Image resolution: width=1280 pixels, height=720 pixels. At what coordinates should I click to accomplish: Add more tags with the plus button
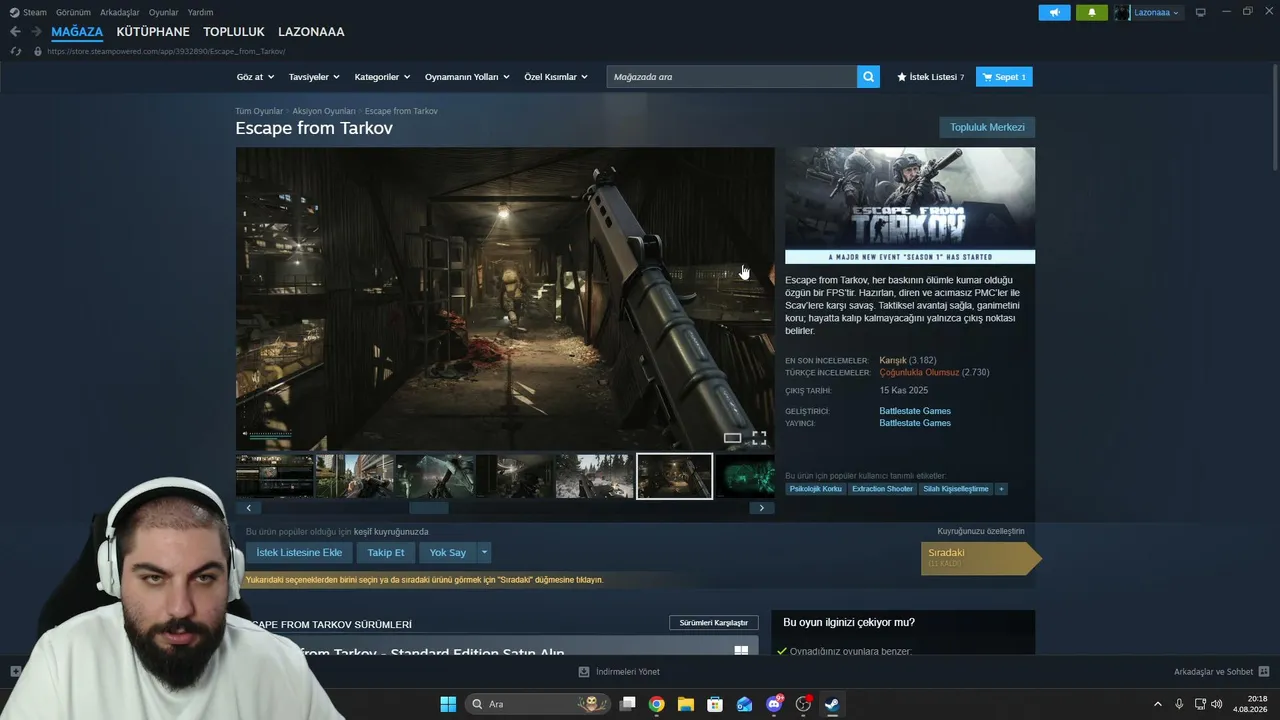click(1000, 489)
